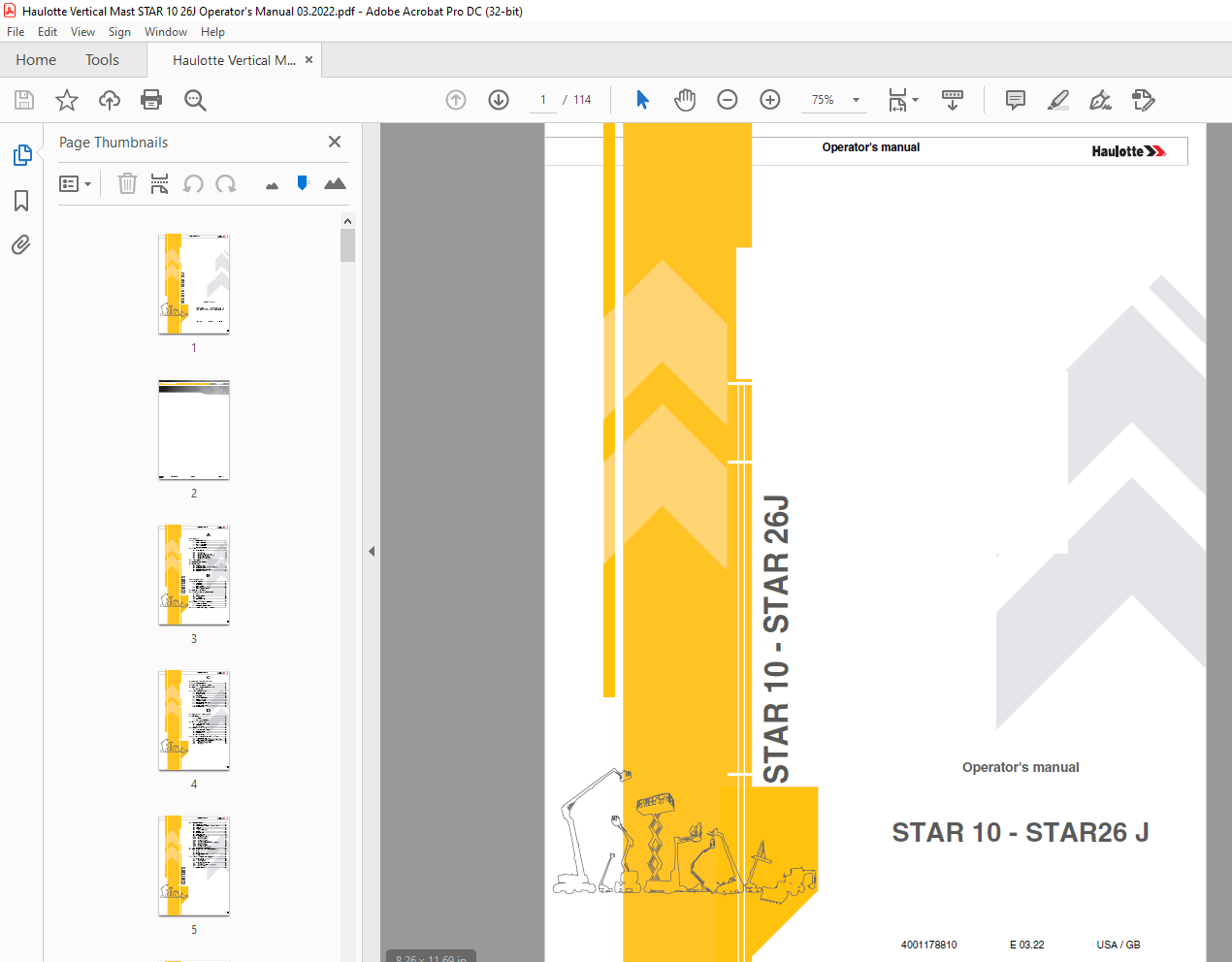Open the File menu
Screen dimensions: 1232x962
point(16,32)
